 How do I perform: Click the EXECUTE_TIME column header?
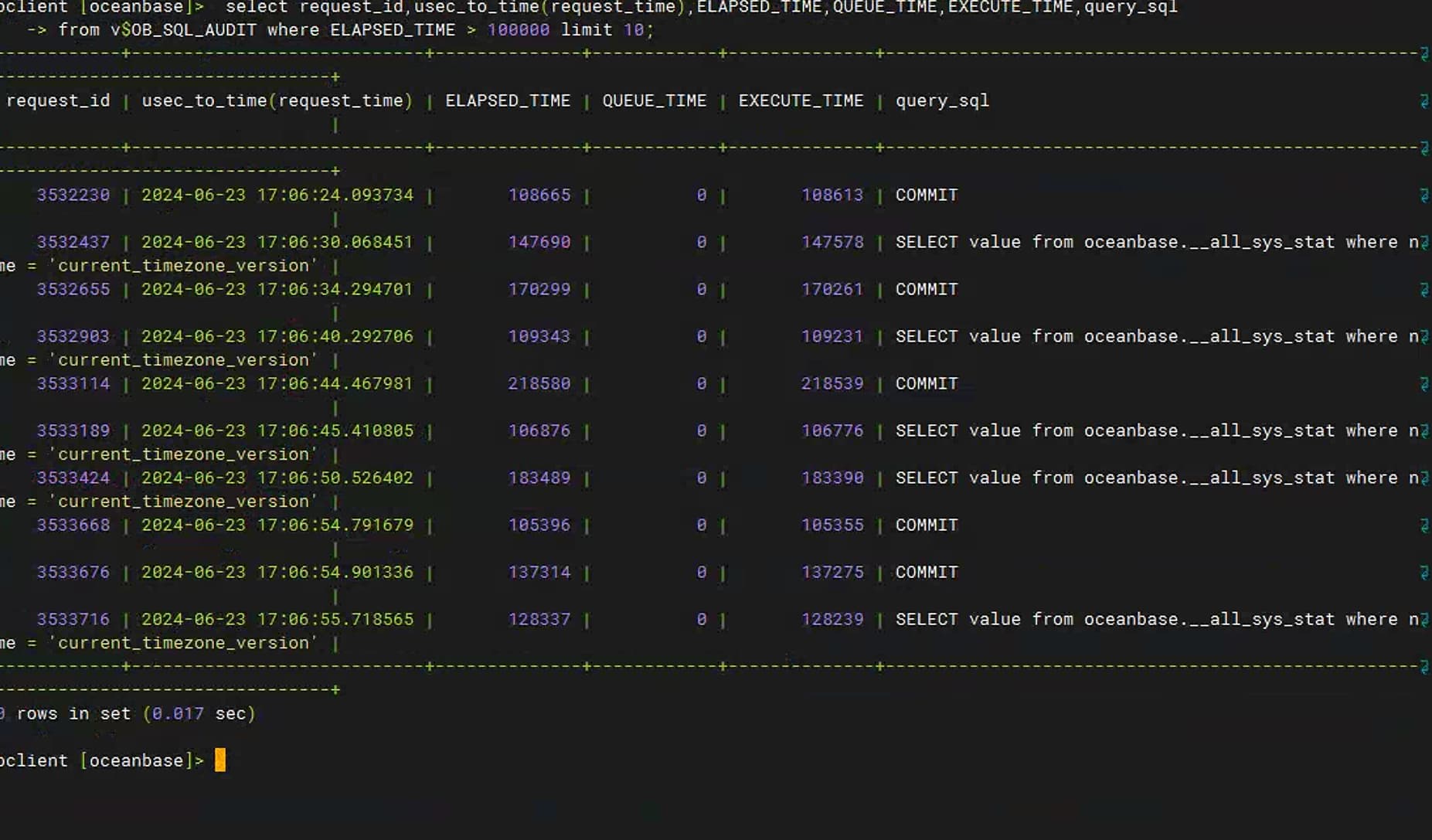801,100
